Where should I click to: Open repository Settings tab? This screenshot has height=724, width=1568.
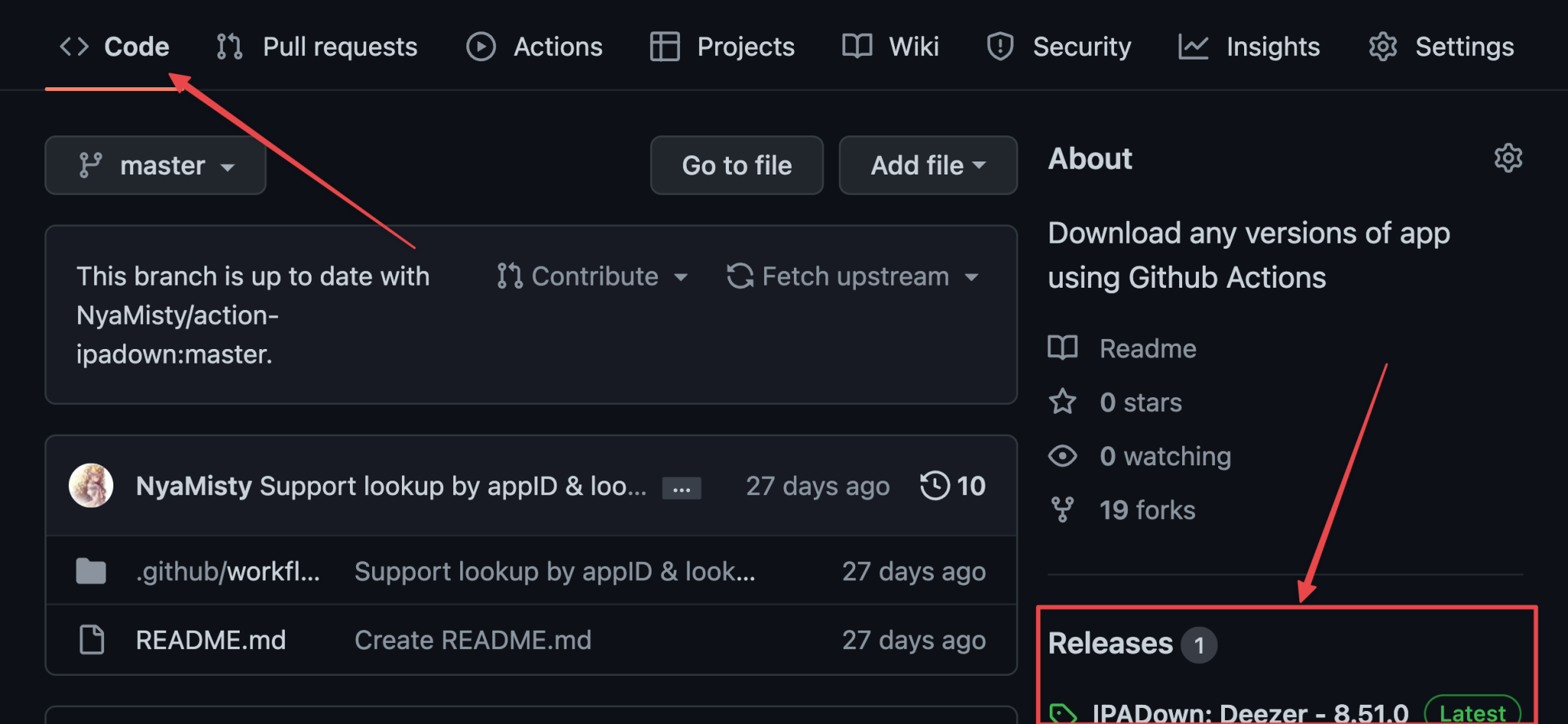[x=1441, y=47]
